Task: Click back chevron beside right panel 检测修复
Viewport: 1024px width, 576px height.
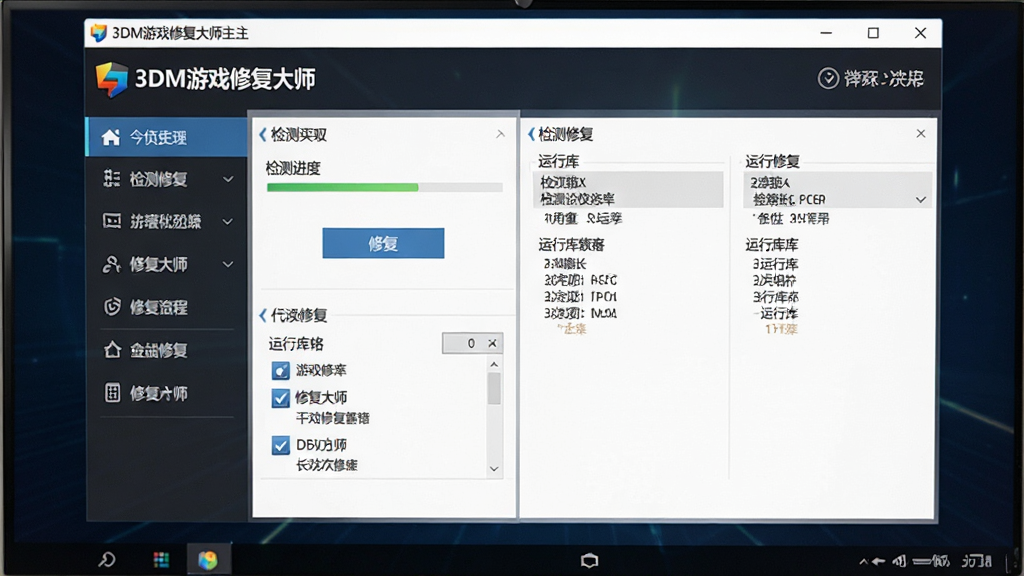Action: tap(531, 134)
